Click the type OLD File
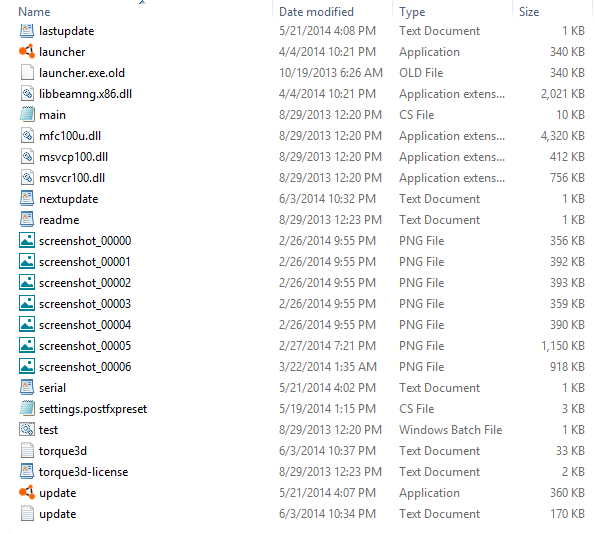 [x=421, y=72]
